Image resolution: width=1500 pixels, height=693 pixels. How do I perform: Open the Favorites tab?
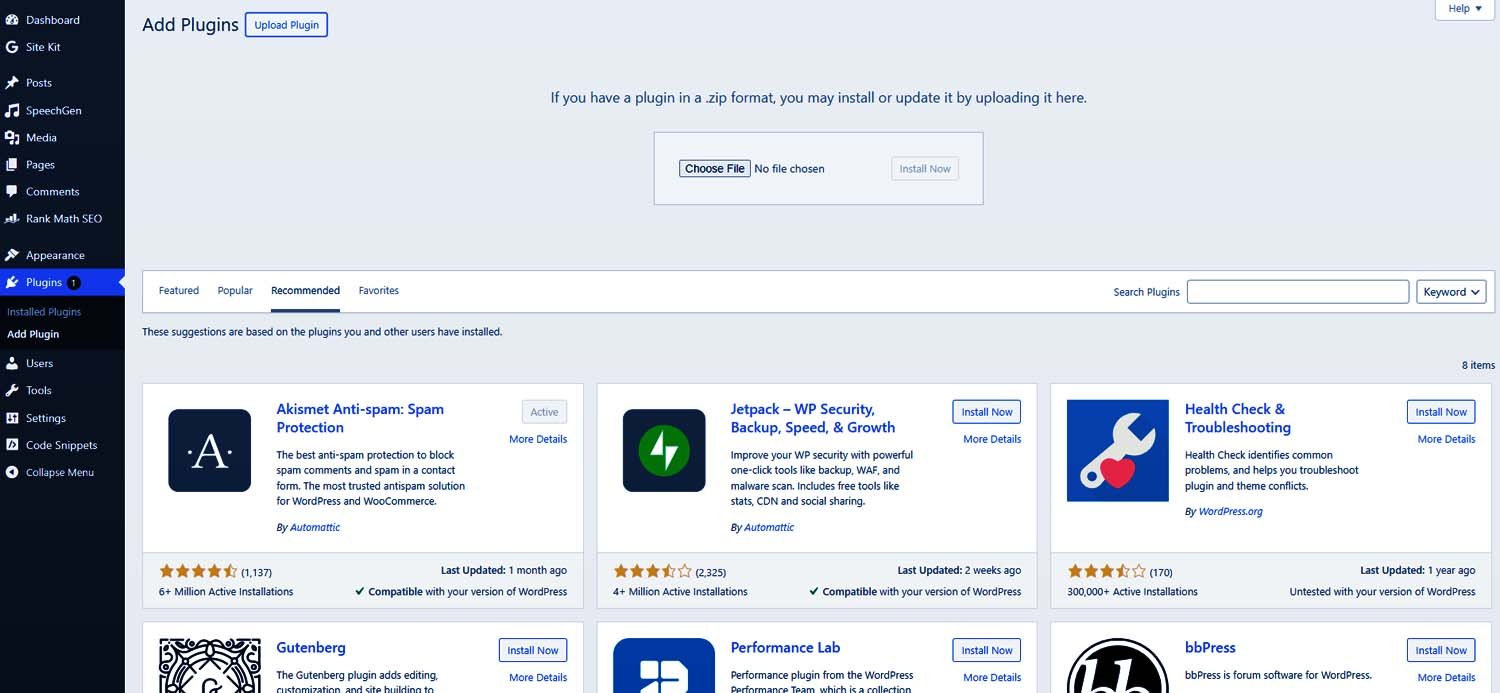coord(378,290)
